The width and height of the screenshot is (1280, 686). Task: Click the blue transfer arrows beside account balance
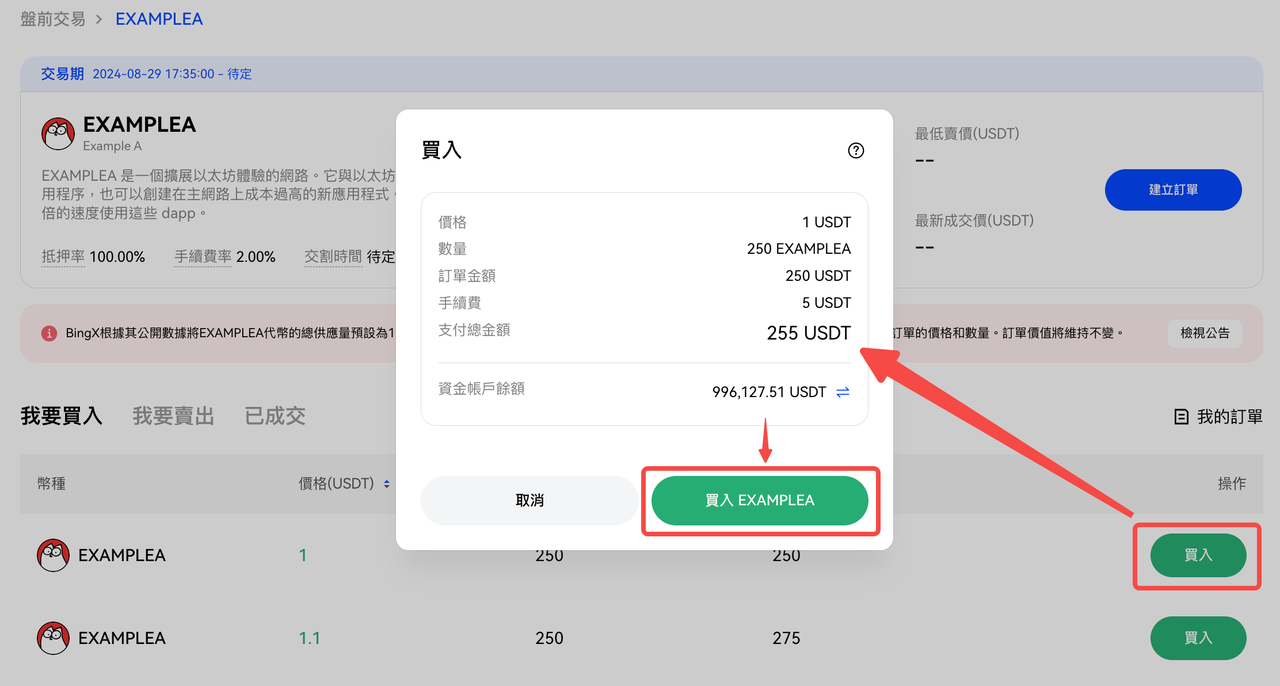click(x=843, y=392)
